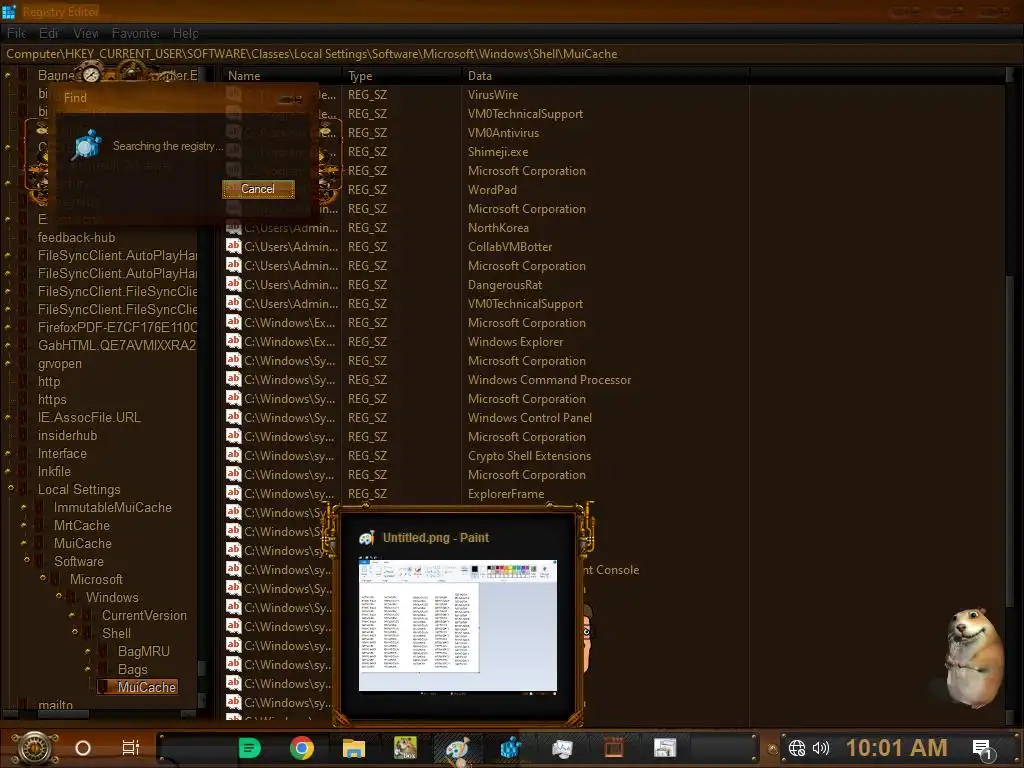The width and height of the screenshot is (1024, 768).
Task: Switch to Paint on the taskbar
Action: click(x=457, y=748)
